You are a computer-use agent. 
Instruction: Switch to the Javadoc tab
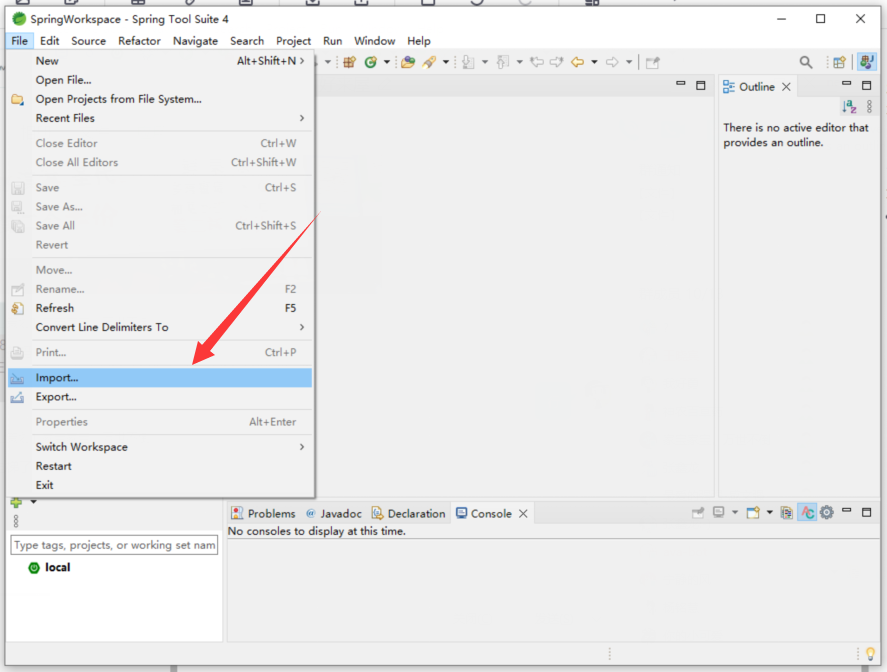(334, 514)
